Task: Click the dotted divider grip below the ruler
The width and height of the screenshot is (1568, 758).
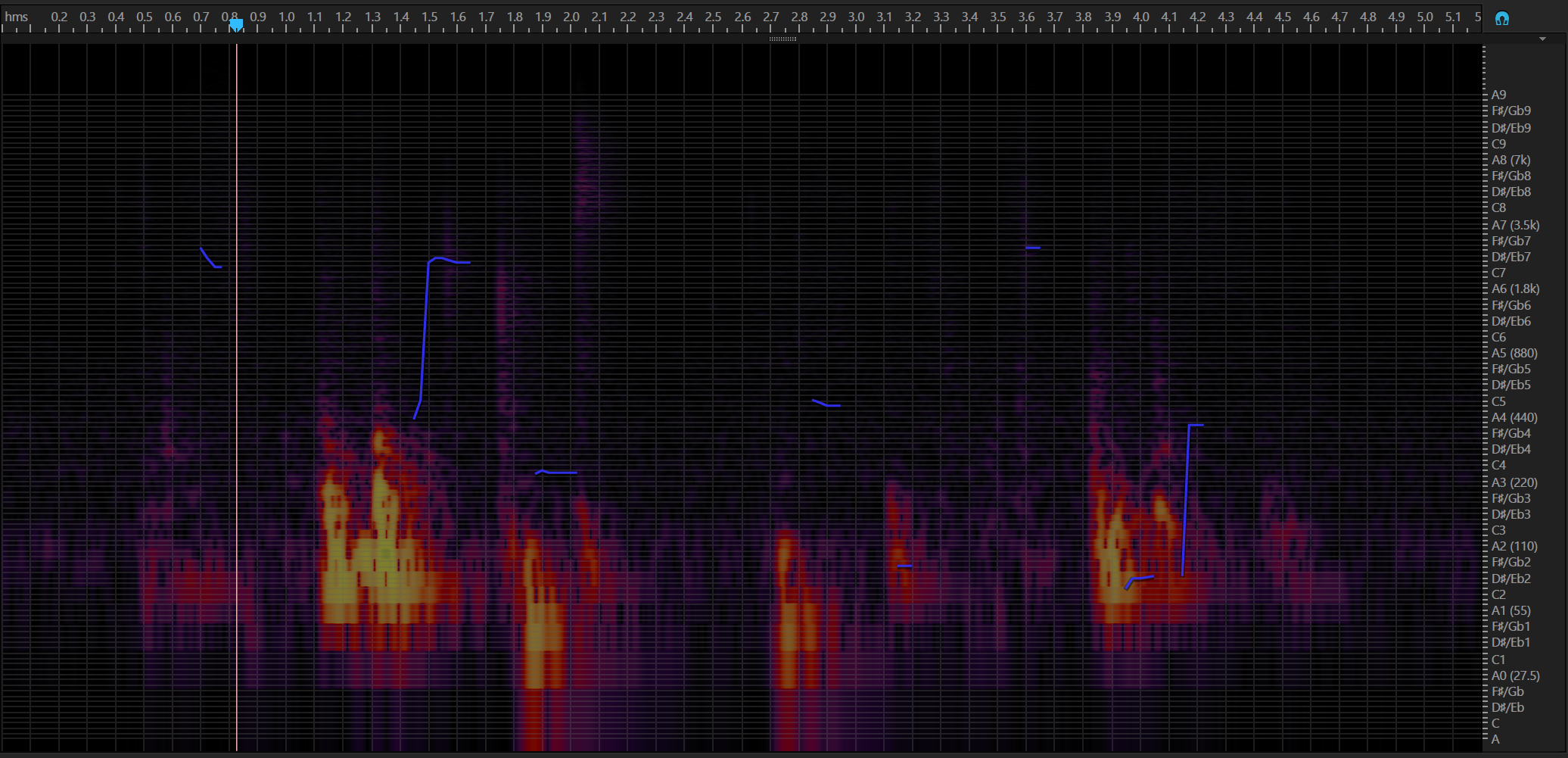Action: point(782,39)
